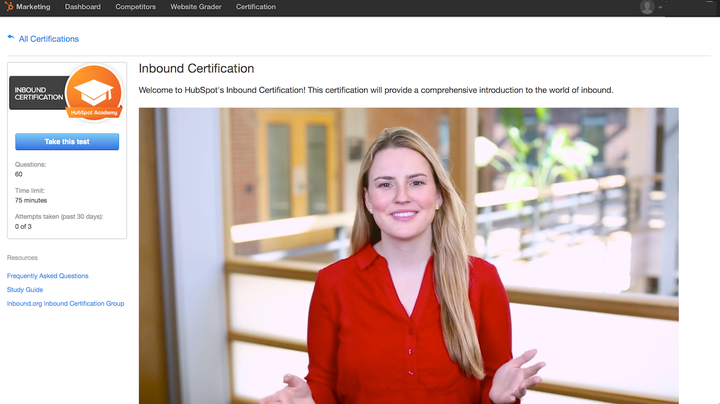Click the back arrow beside All Certifications
Image resolution: width=720 pixels, height=404 pixels.
[11, 37]
